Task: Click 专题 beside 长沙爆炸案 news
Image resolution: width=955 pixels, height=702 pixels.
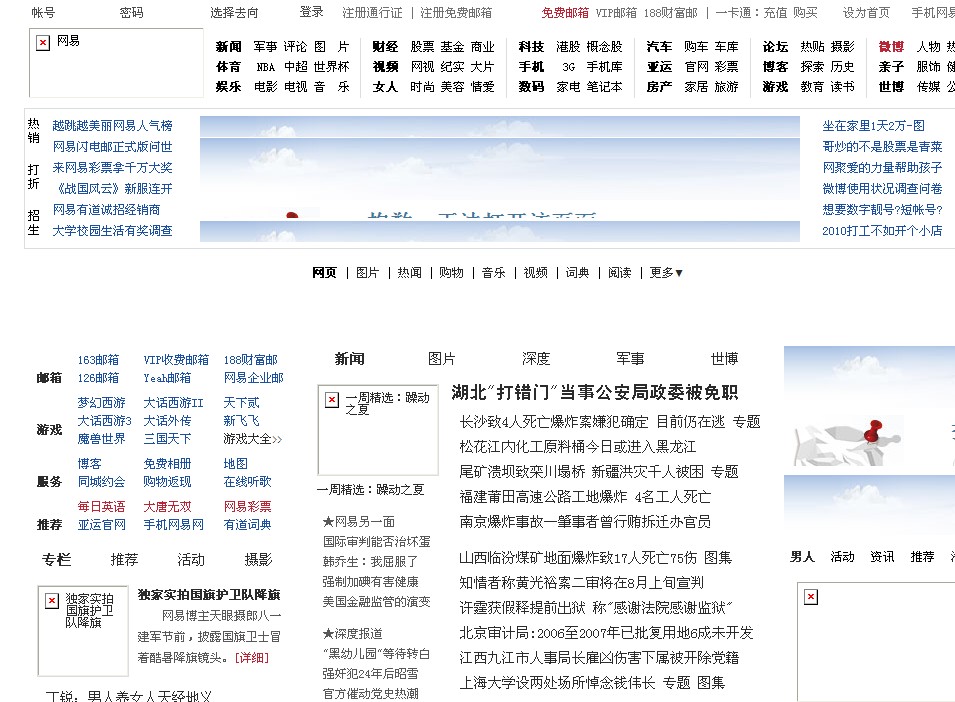Action: point(746,421)
